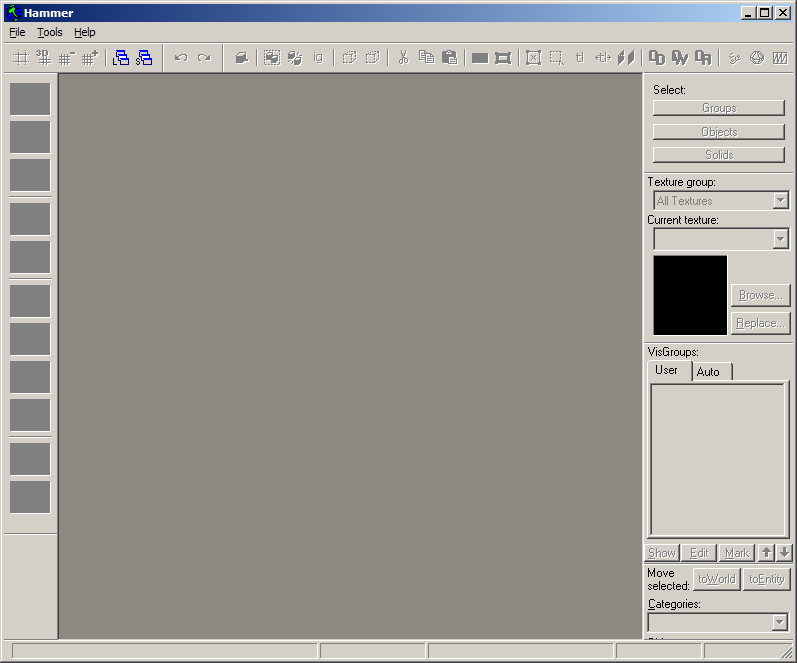Click the toEntity button
Viewport: 797px width, 663px height.
tap(767, 579)
